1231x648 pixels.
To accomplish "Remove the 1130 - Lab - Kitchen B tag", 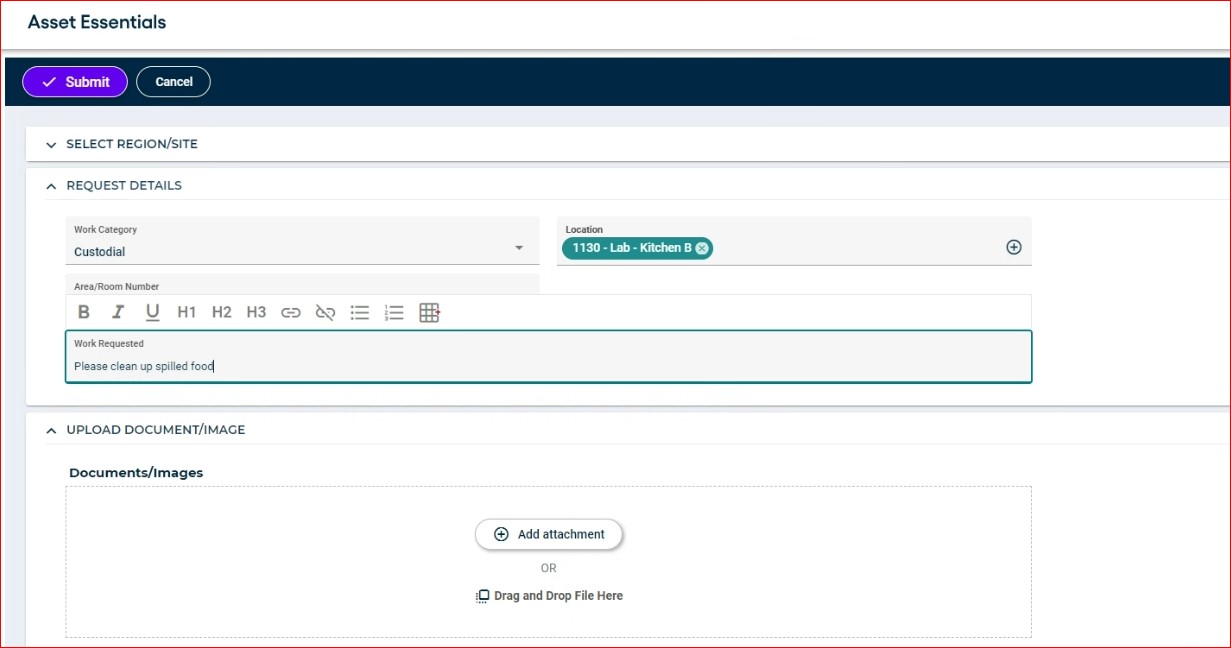I will point(702,248).
